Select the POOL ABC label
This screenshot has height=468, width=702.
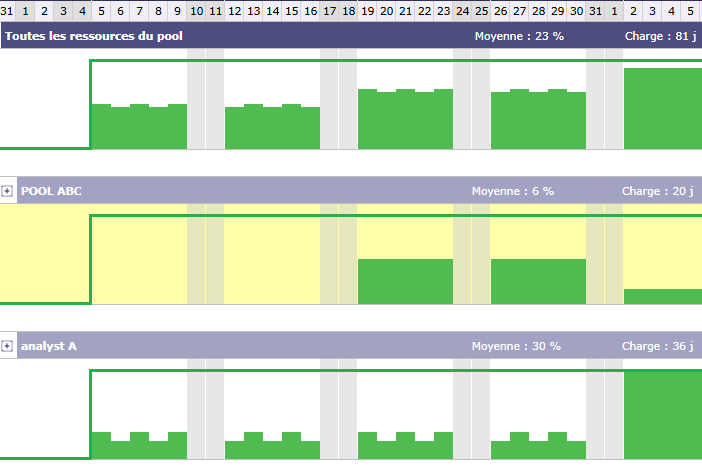(51, 191)
